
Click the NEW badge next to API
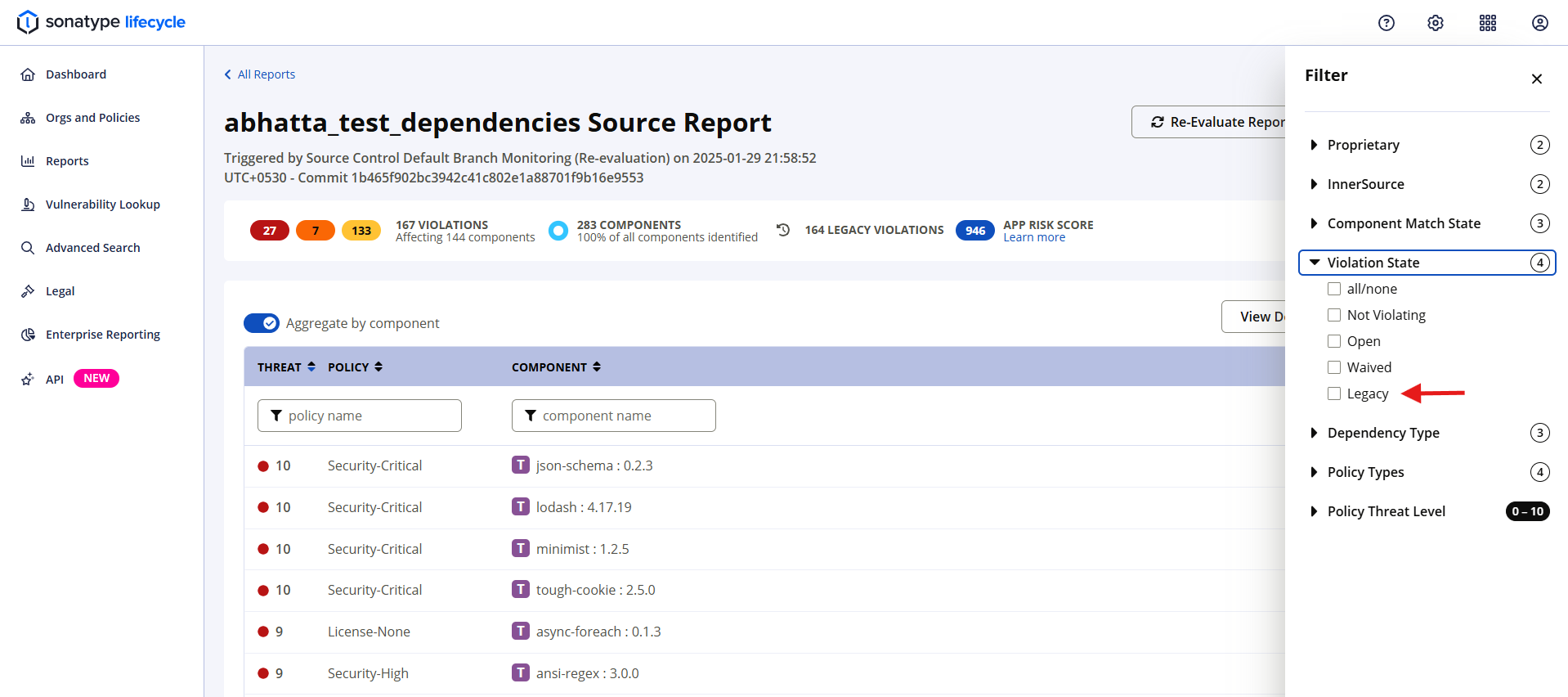(96, 378)
